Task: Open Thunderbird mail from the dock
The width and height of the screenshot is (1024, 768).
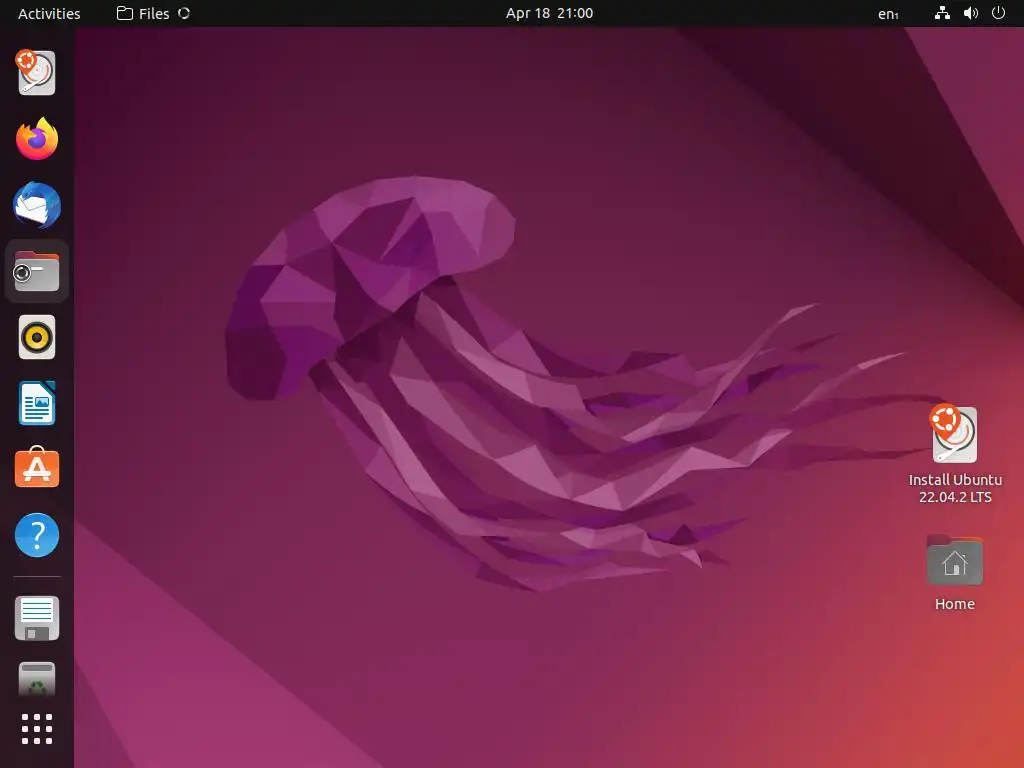Action: pyautogui.click(x=37, y=205)
